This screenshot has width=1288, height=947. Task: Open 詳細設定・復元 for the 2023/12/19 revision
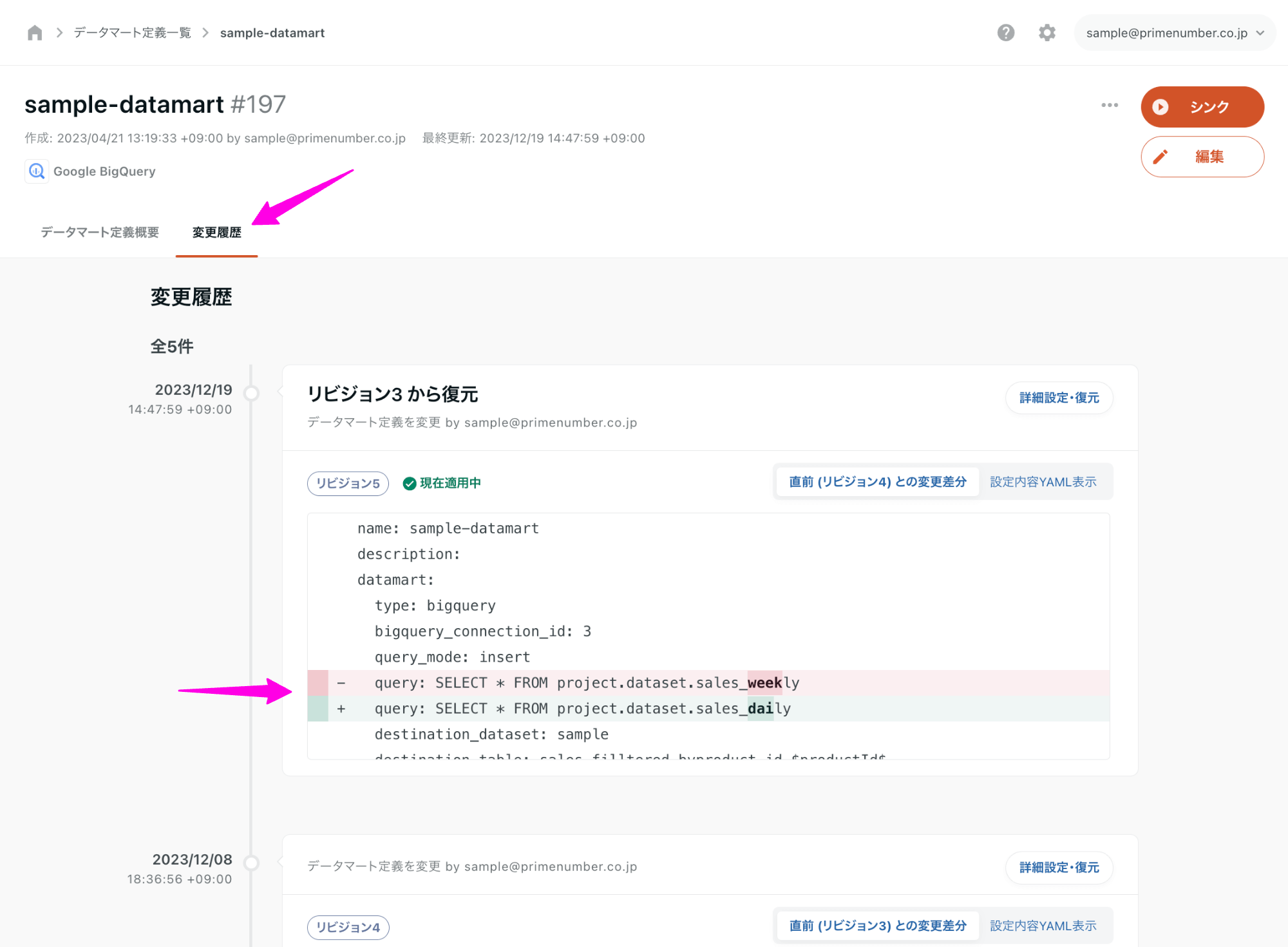1059,397
